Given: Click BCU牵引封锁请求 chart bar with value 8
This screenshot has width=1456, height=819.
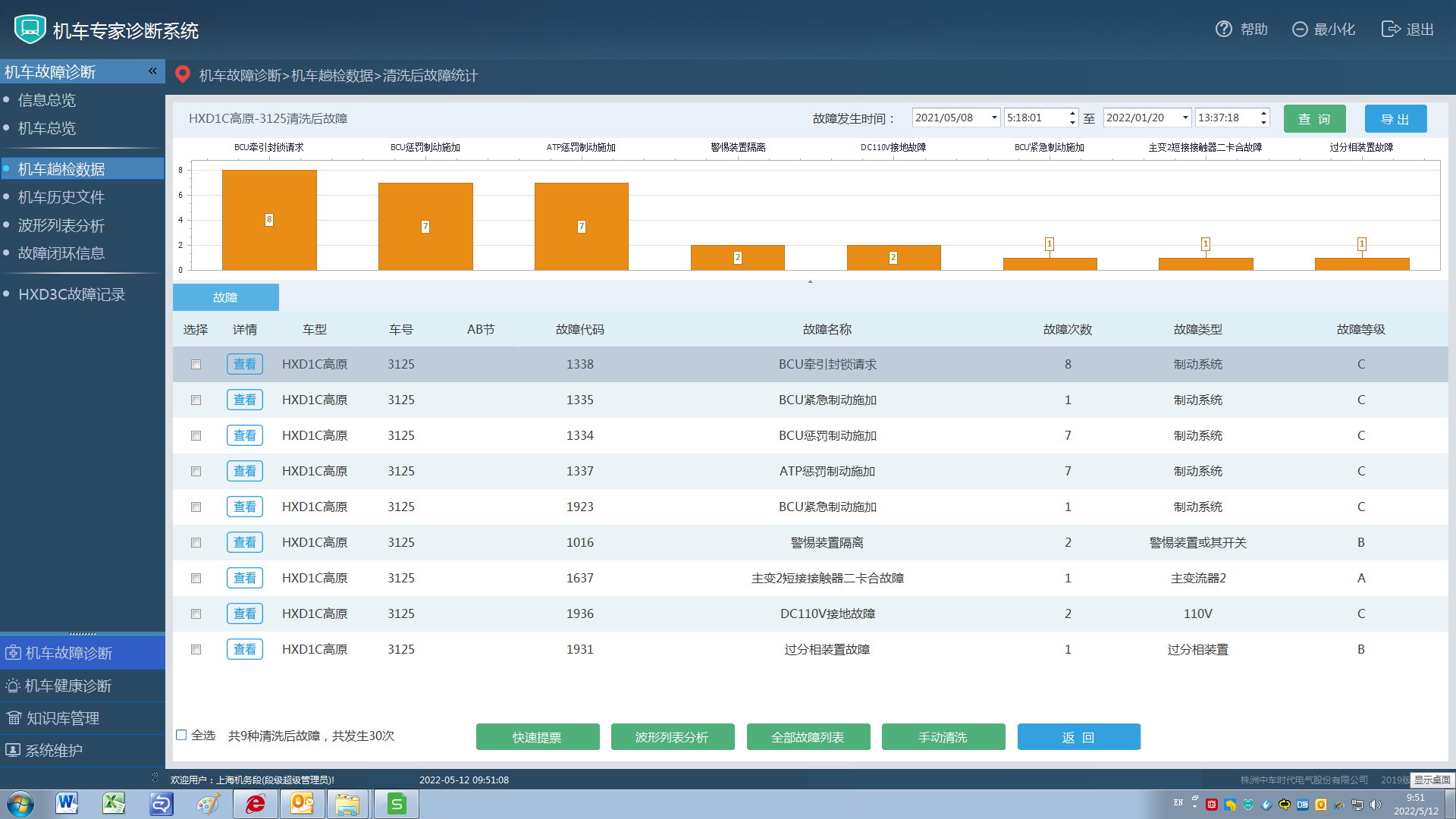Looking at the screenshot, I should tap(269, 220).
